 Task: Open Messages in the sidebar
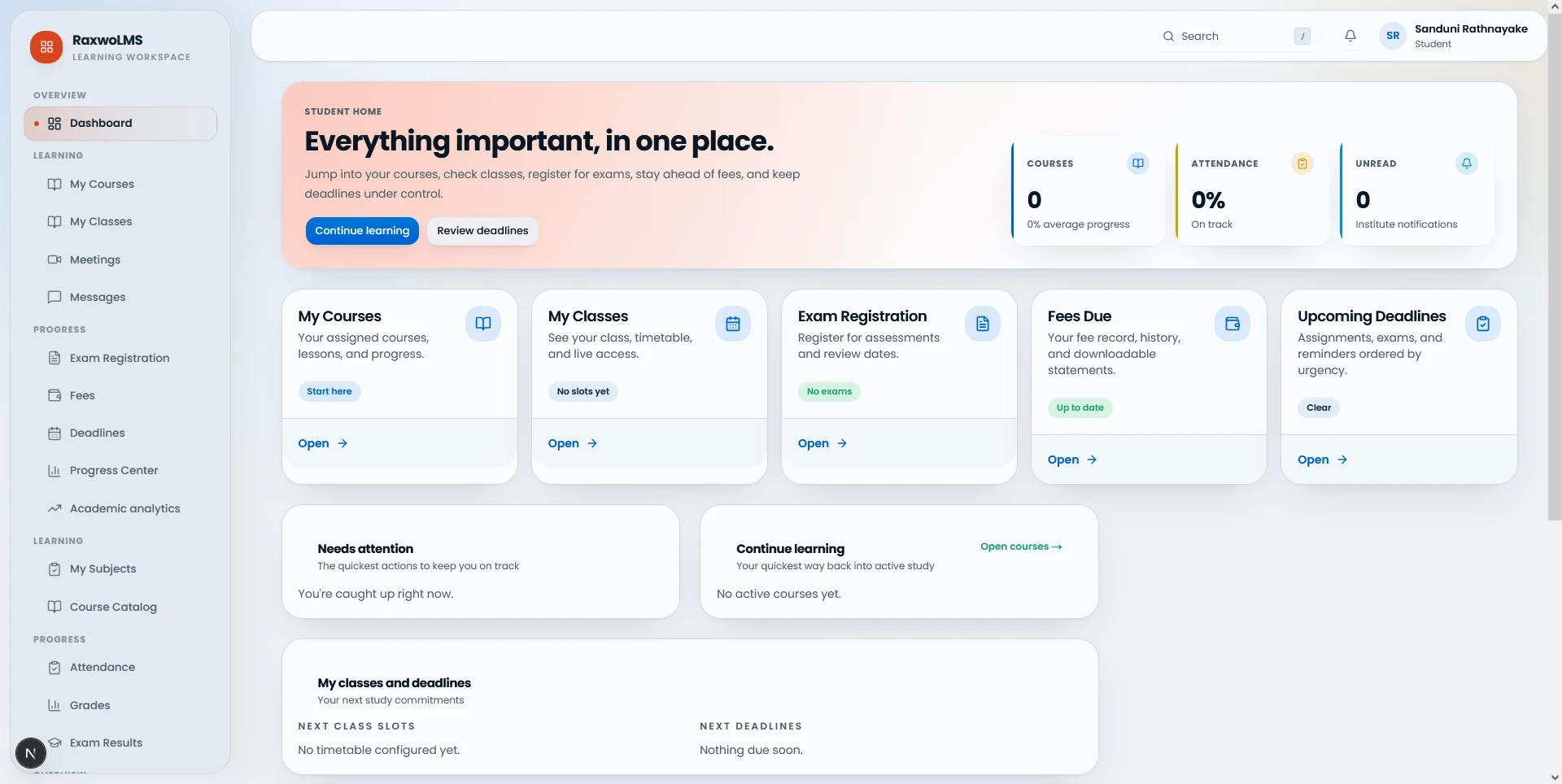tap(120, 298)
